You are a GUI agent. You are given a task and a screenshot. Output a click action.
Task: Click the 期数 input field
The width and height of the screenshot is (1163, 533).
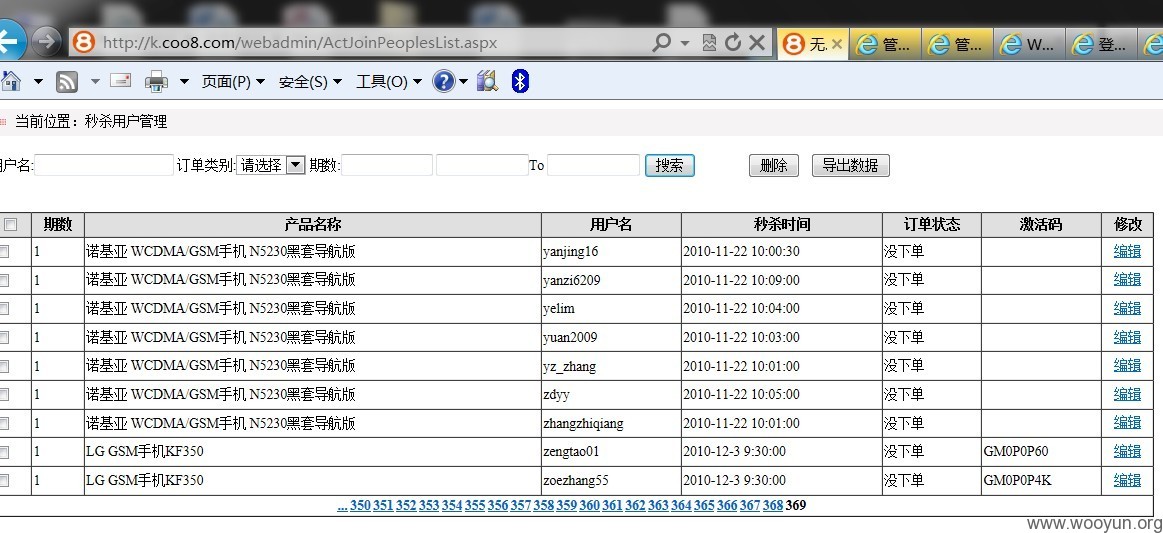pos(386,165)
